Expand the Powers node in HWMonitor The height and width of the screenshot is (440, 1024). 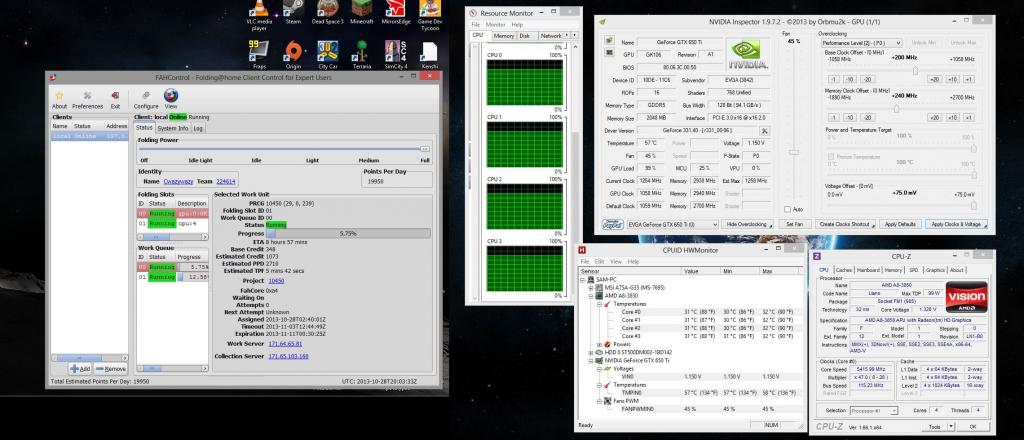click(600, 344)
